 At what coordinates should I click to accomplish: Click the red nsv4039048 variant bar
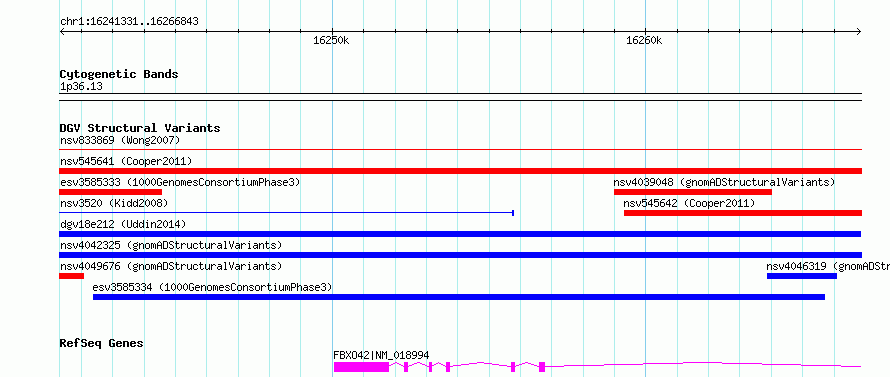coord(692,192)
